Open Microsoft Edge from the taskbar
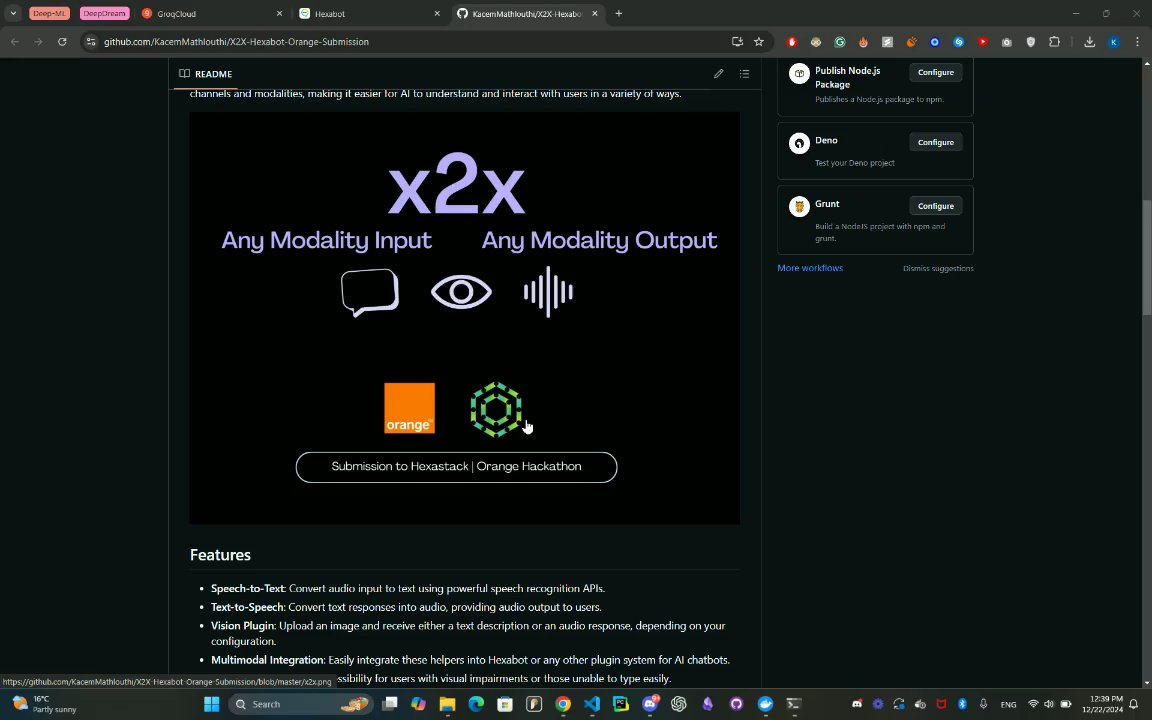The width and height of the screenshot is (1152, 720). 476,704
